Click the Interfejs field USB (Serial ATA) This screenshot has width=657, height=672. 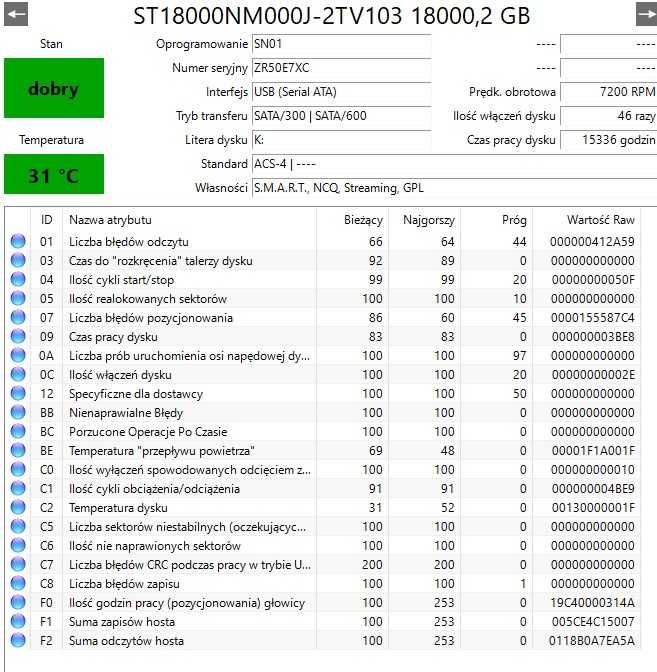click(x=342, y=92)
